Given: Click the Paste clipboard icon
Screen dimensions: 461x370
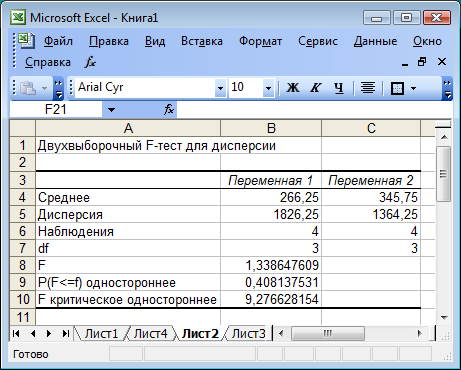Looking at the screenshot, I should (28, 88).
